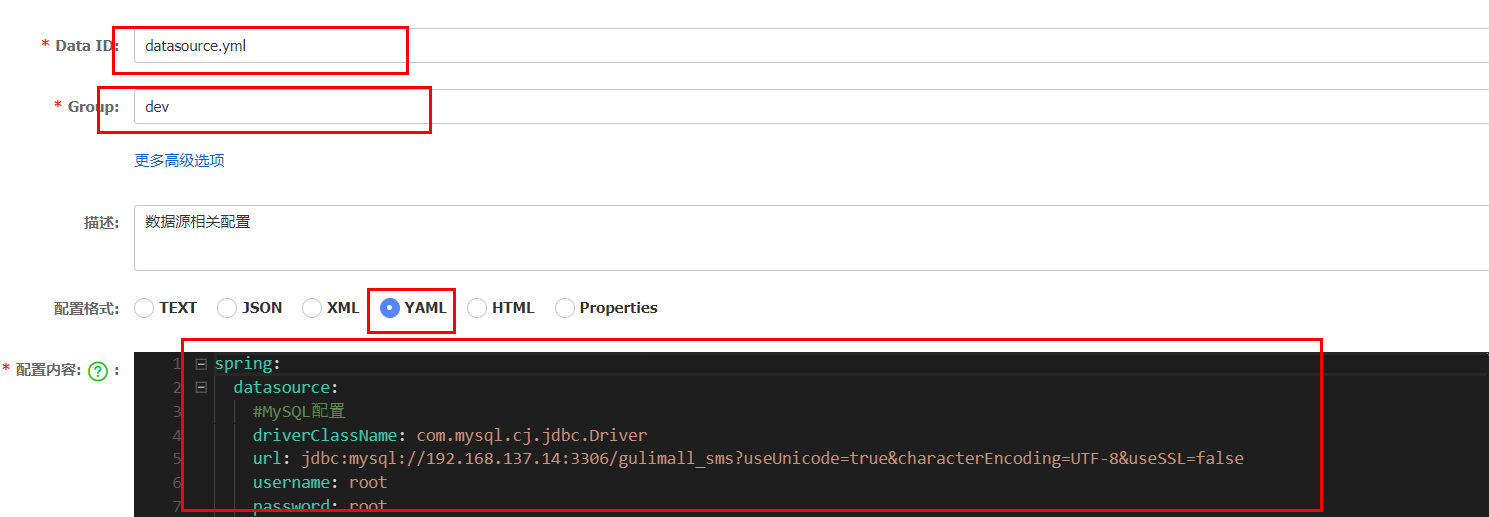Focus the Data ID field with datasource.yml
Viewport: 1489px width, 517px height.
811,45
